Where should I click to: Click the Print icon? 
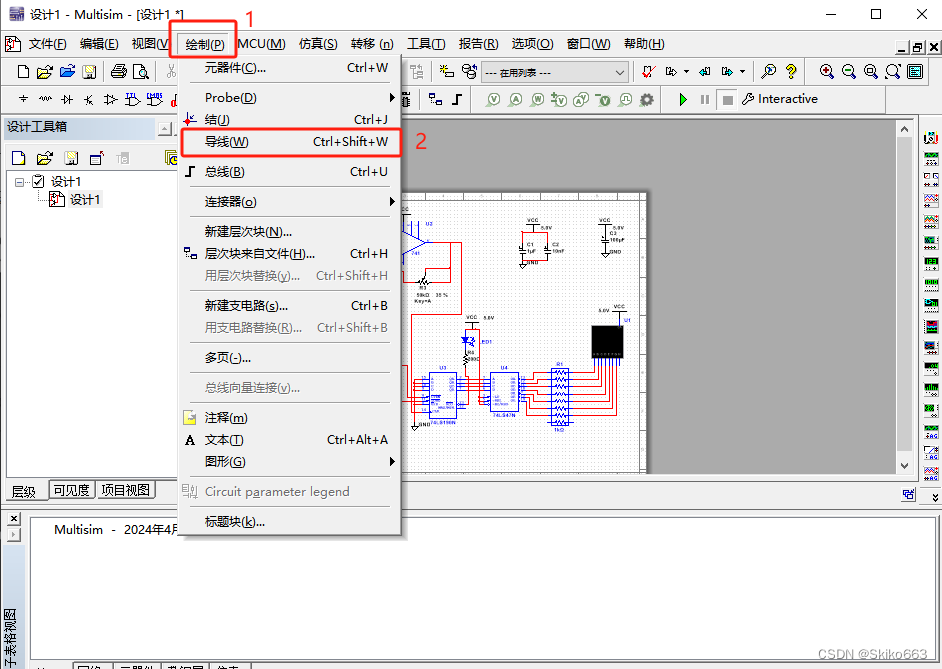(x=118, y=72)
